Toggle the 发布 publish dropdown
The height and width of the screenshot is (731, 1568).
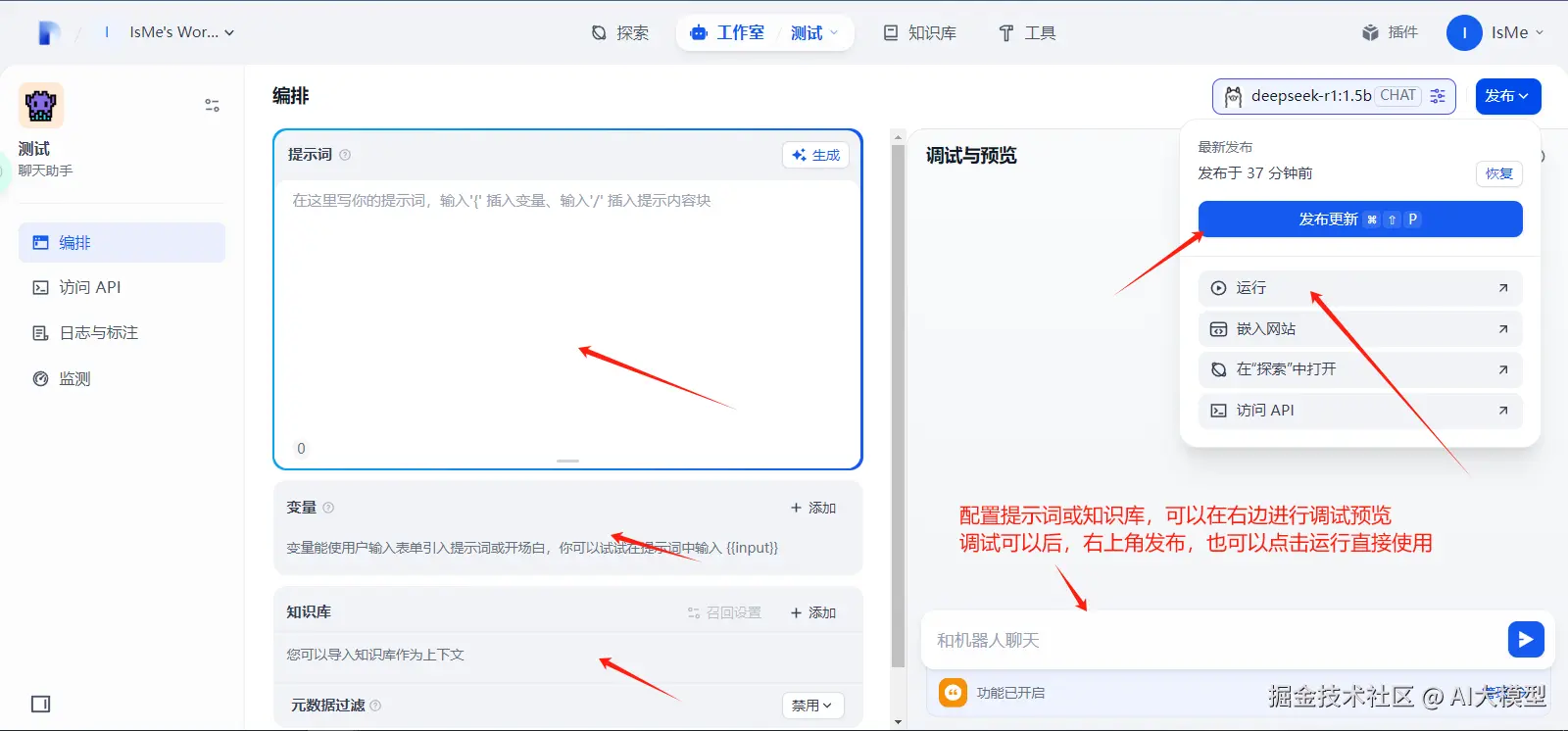(x=1508, y=96)
